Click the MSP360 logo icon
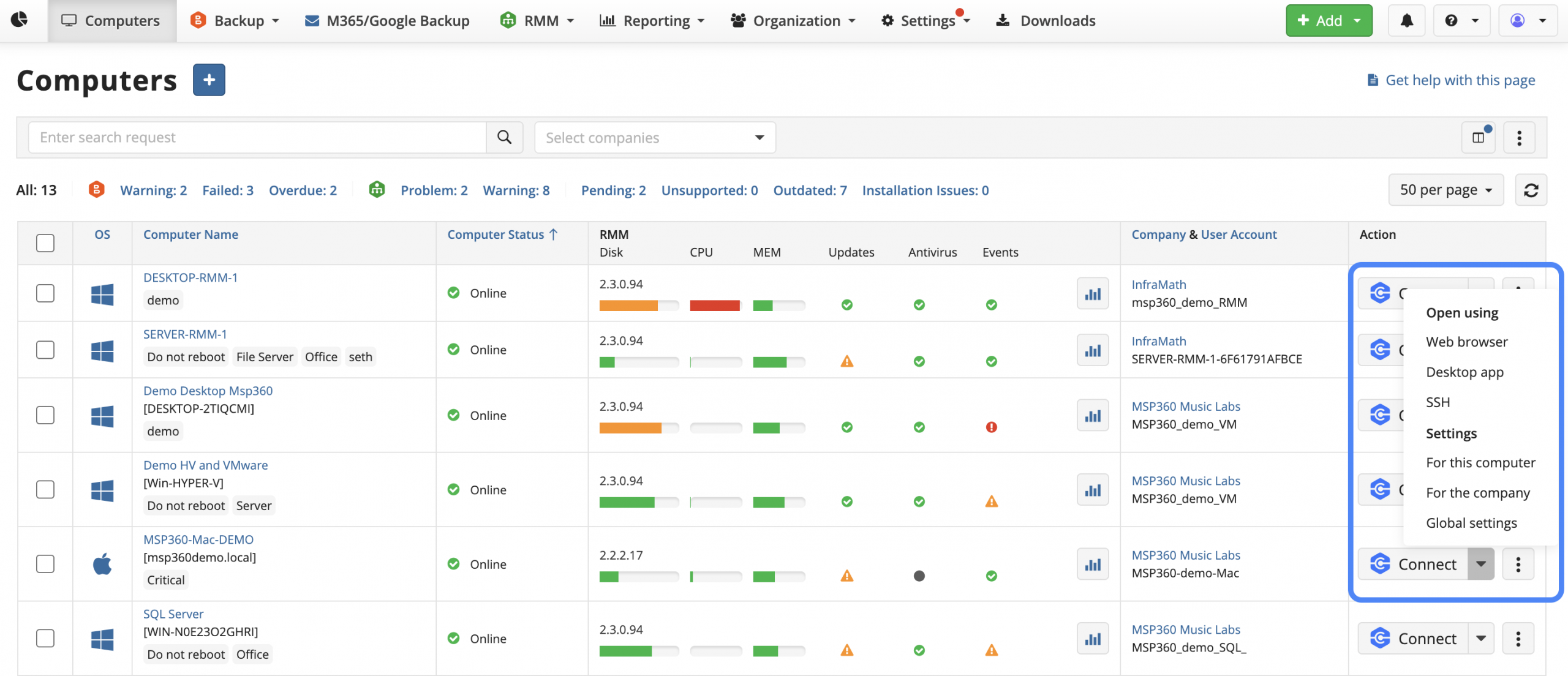This screenshot has height=676, width=1568. click(x=20, y=20)
